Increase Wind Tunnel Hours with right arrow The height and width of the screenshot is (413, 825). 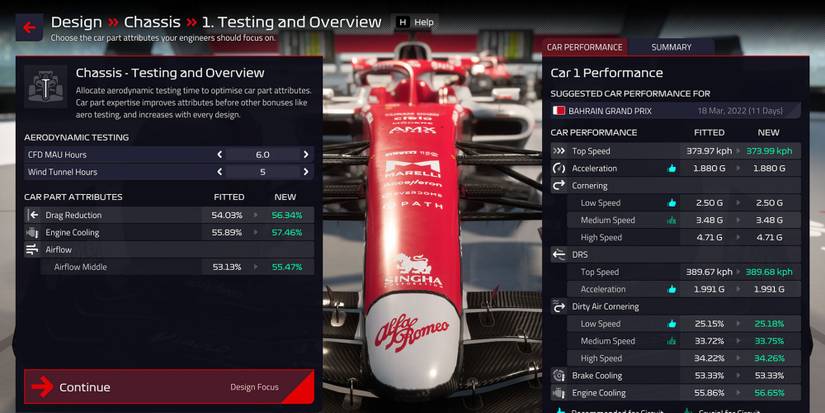(306, 172)
